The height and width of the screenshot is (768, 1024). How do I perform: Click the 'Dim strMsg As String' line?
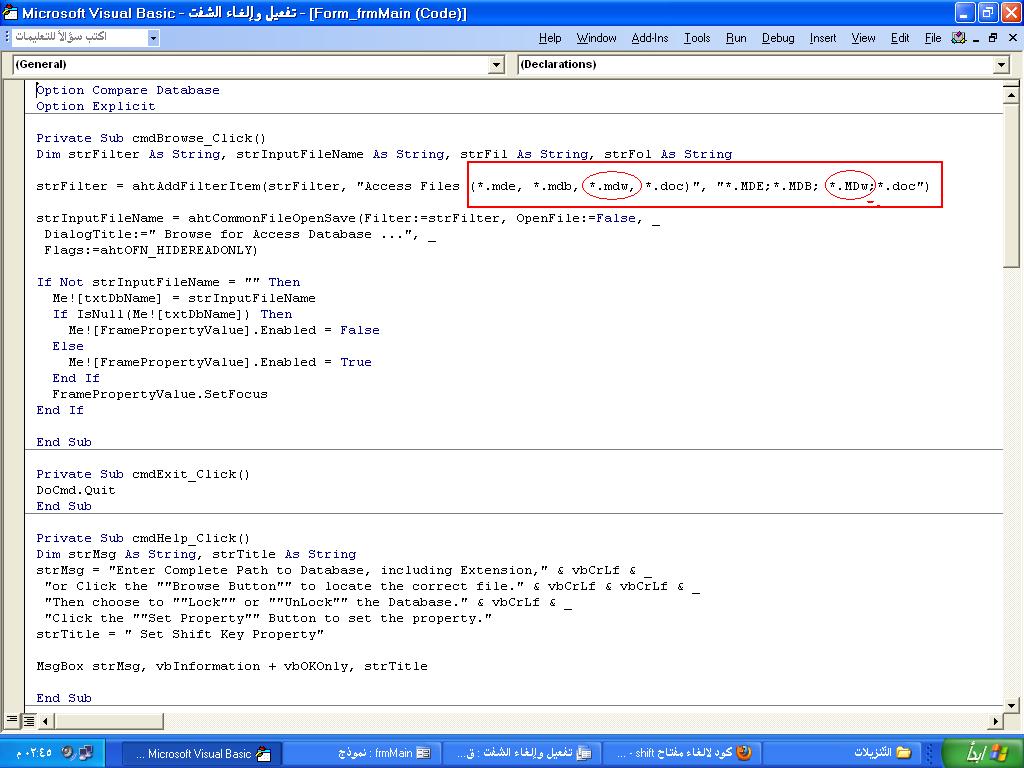tap(197, 554)
